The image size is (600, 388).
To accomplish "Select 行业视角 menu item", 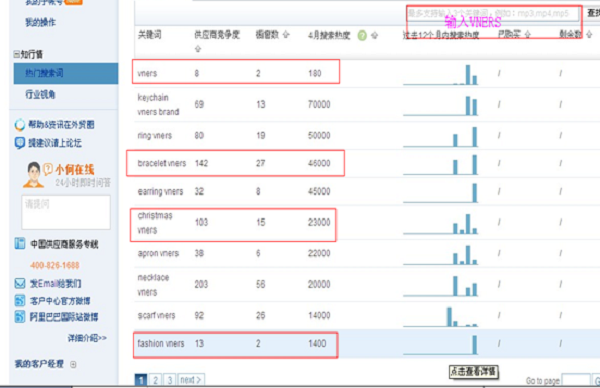I will [x=66, y=94].
